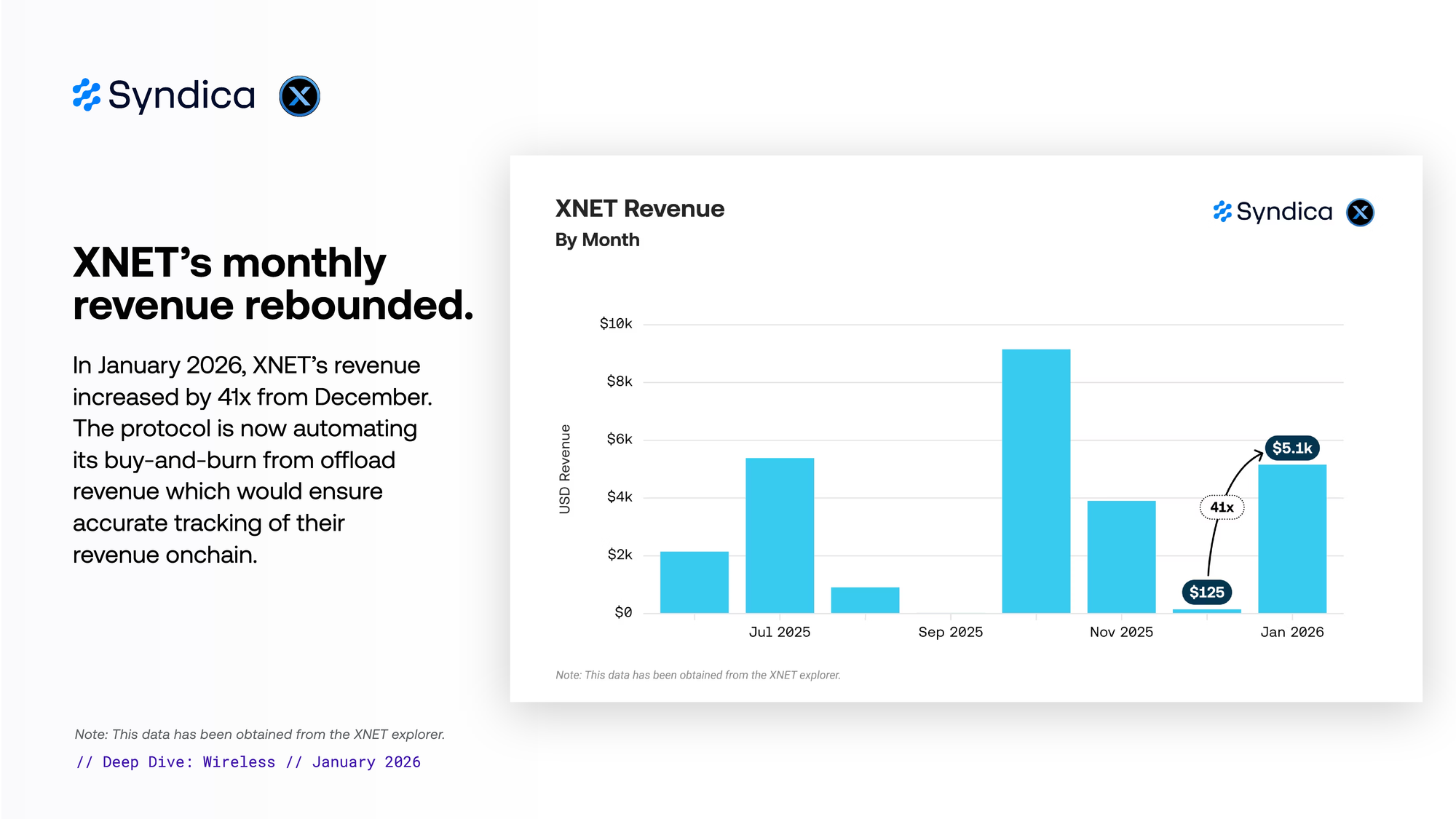Click the Syndica logo at top left
1456x819 pixels.
[x=165, y=95]
